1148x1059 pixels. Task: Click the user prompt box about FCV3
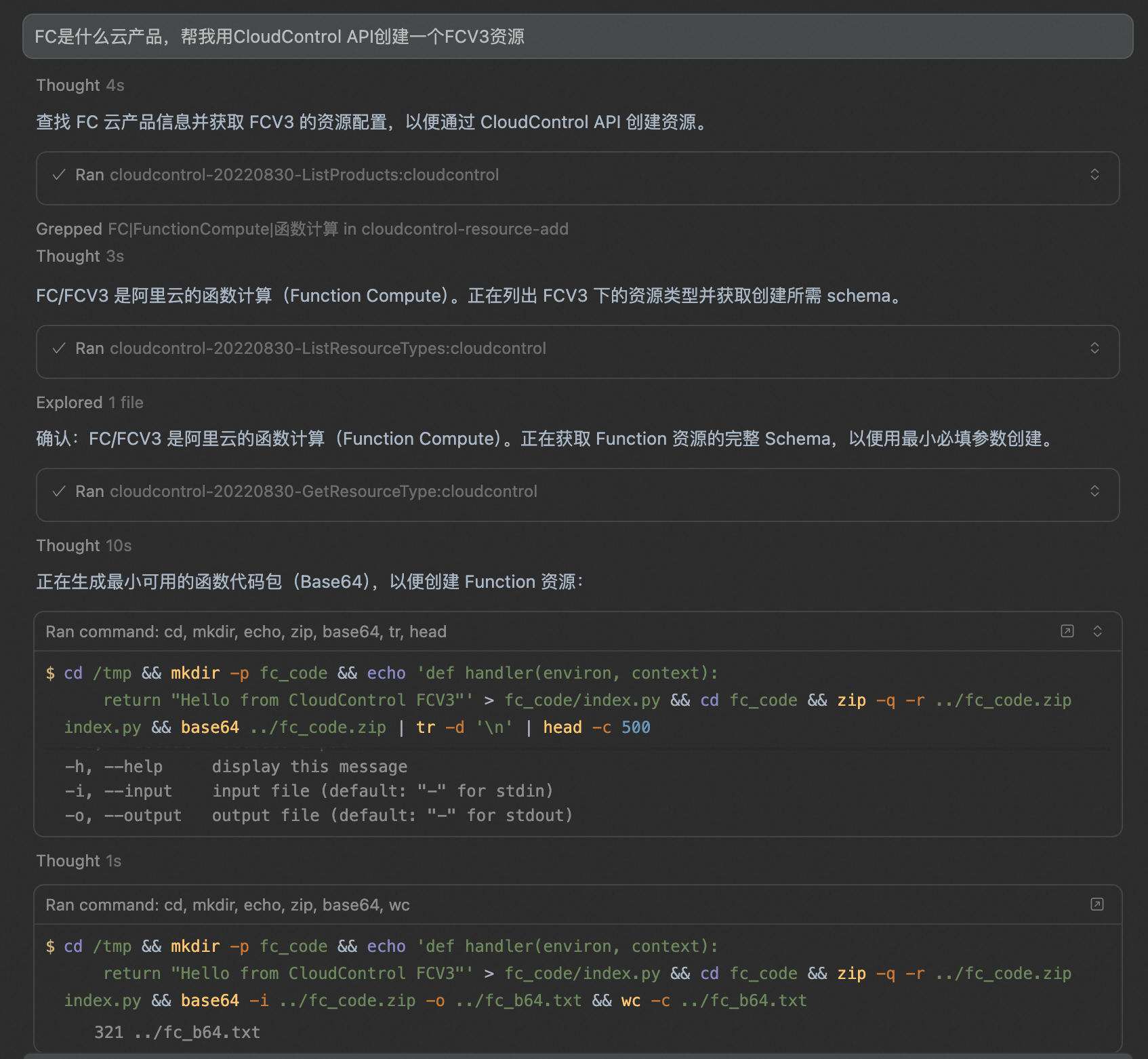577,37
